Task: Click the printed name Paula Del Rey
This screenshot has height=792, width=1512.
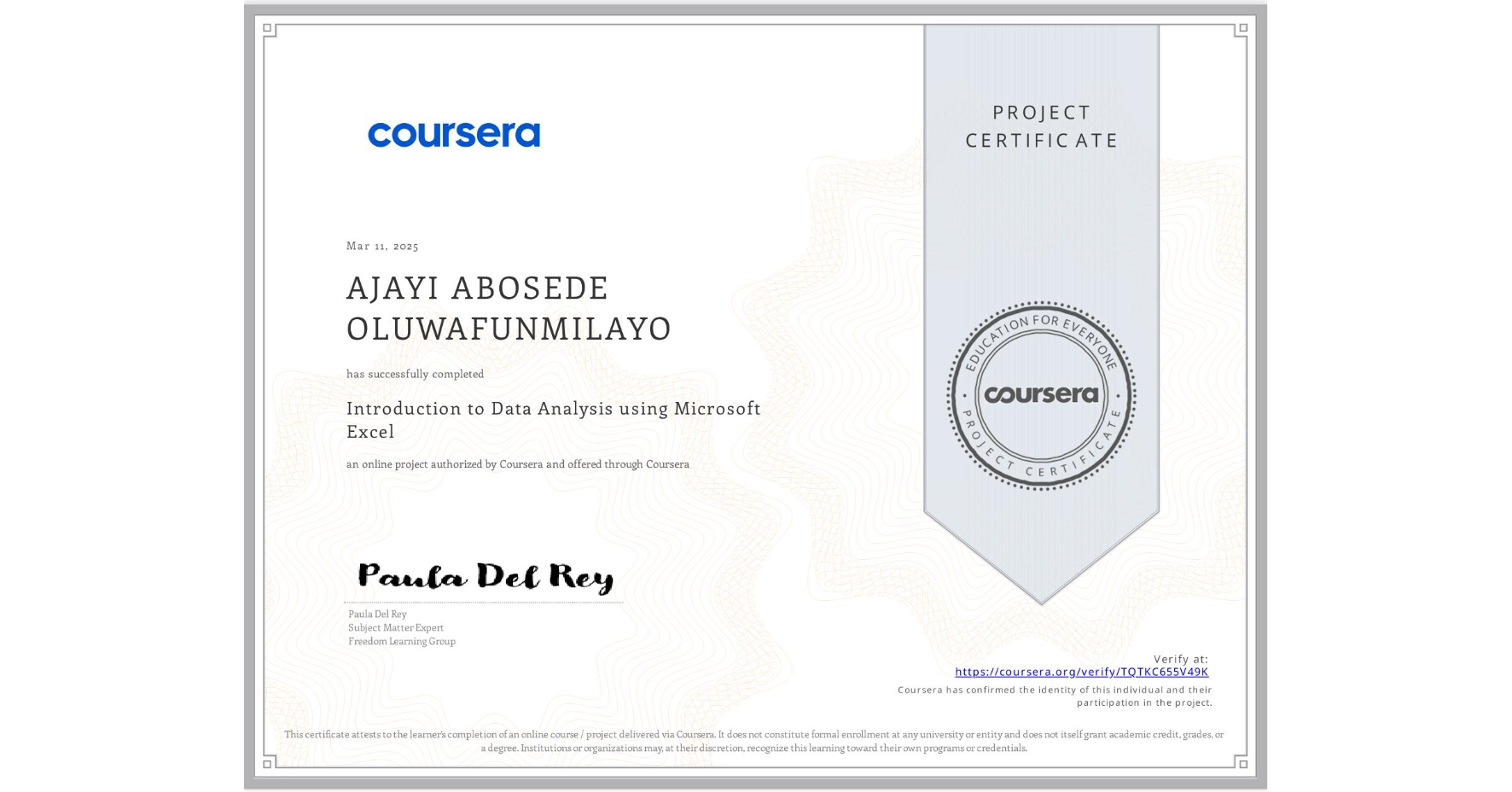Action: pyautogui.click(x=377, y=614)
